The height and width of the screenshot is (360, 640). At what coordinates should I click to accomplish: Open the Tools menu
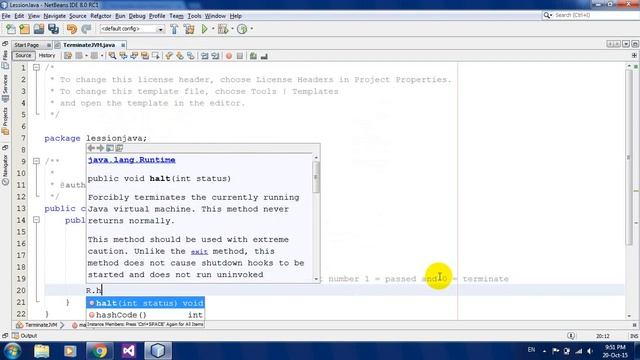194,16
